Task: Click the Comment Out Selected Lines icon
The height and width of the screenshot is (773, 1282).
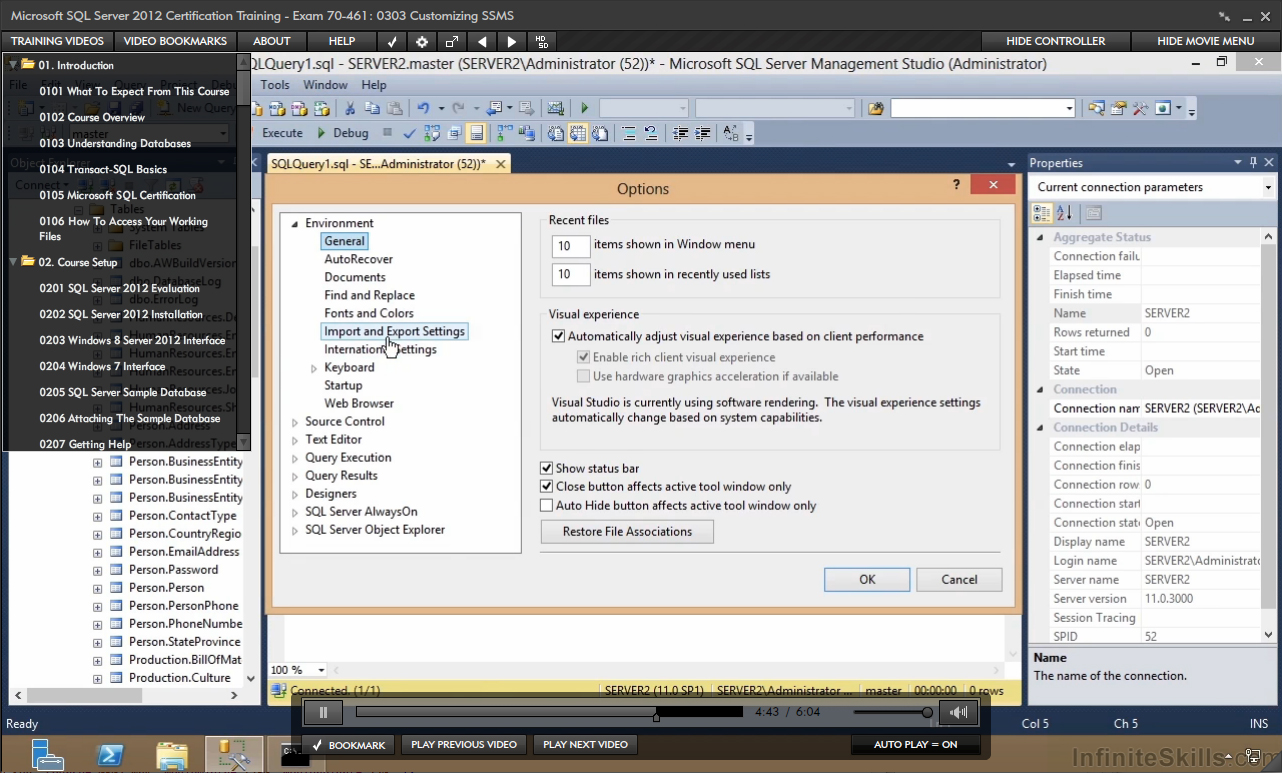Action: tap(629, 133)
